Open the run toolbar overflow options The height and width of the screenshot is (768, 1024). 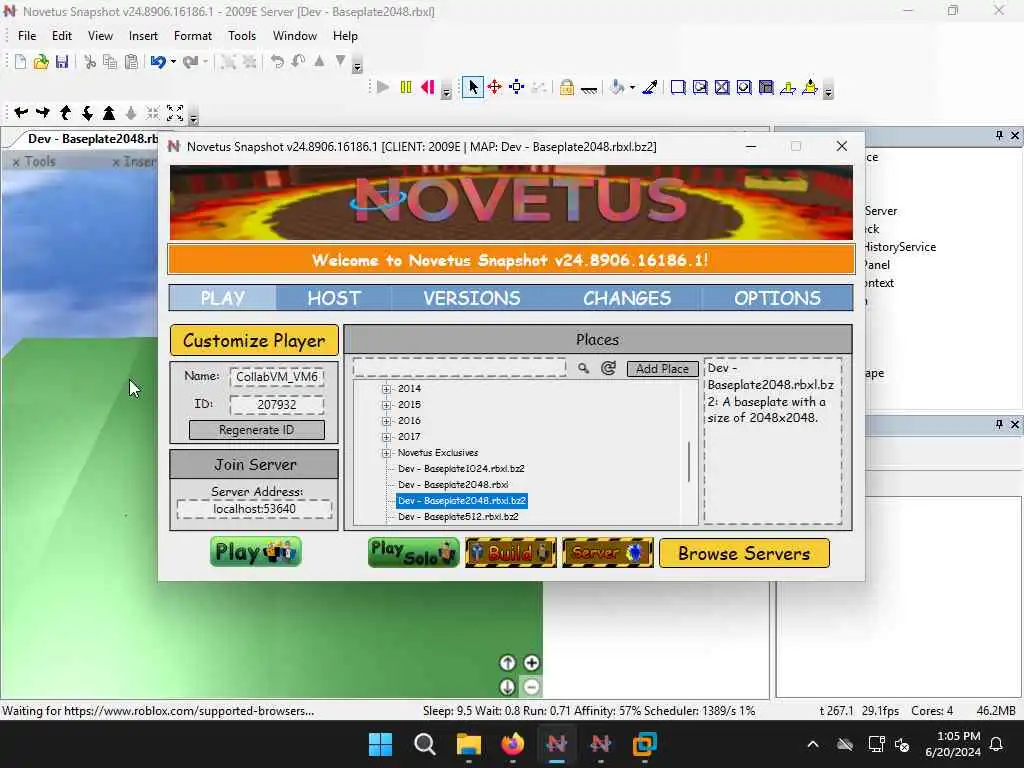click(446, 92)
